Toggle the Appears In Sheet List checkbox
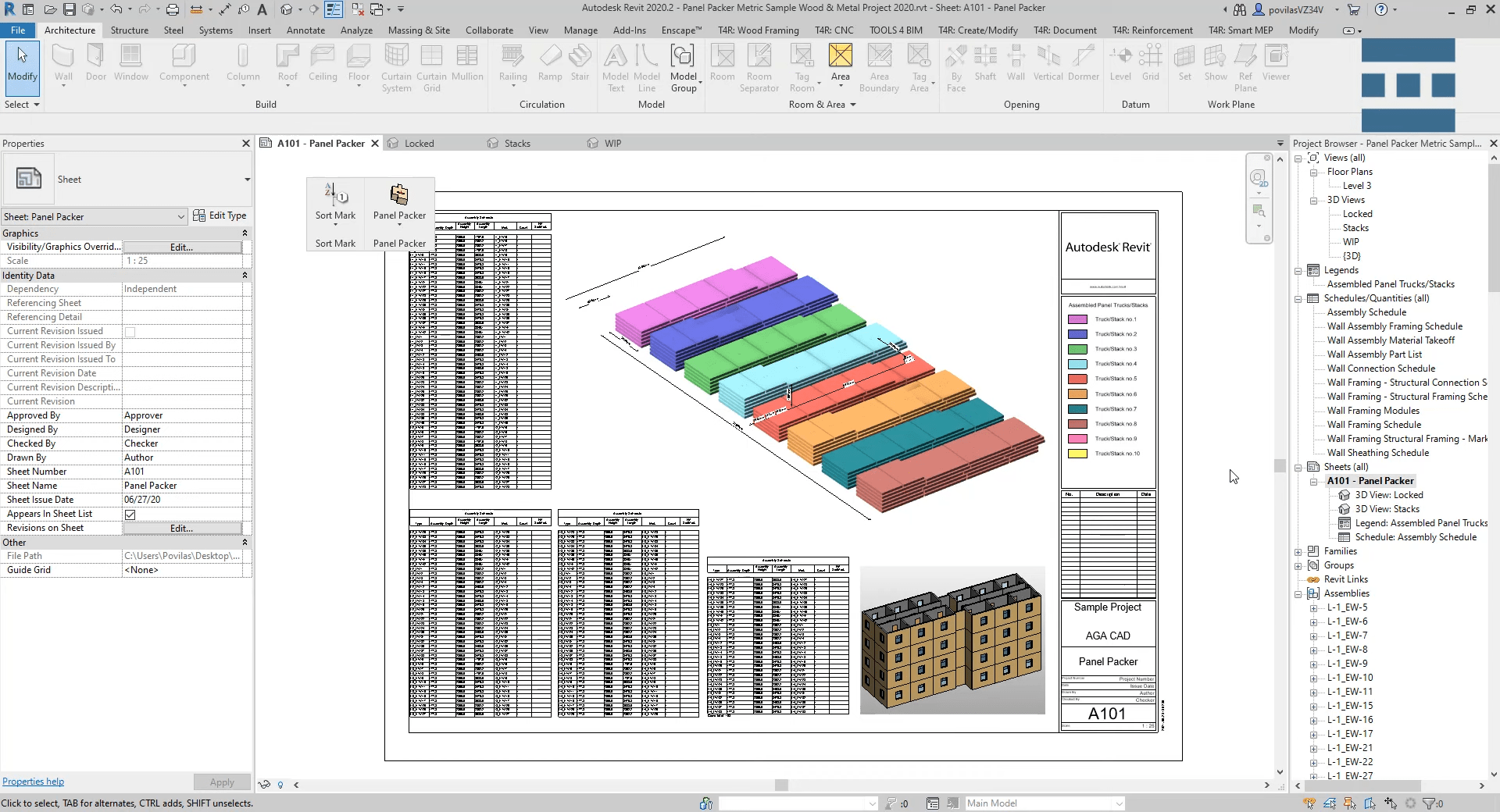The height and width of the screenshot is (812, 1500). (x=130, y=514)
